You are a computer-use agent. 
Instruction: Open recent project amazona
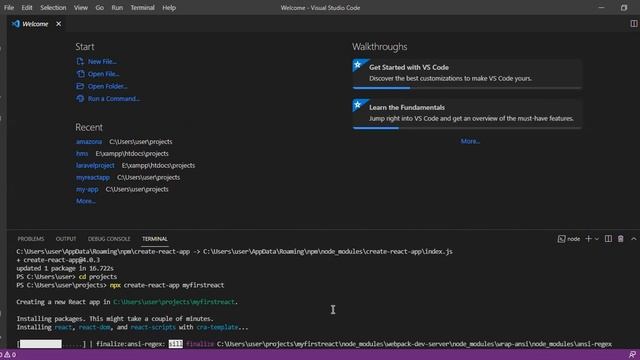89,142
